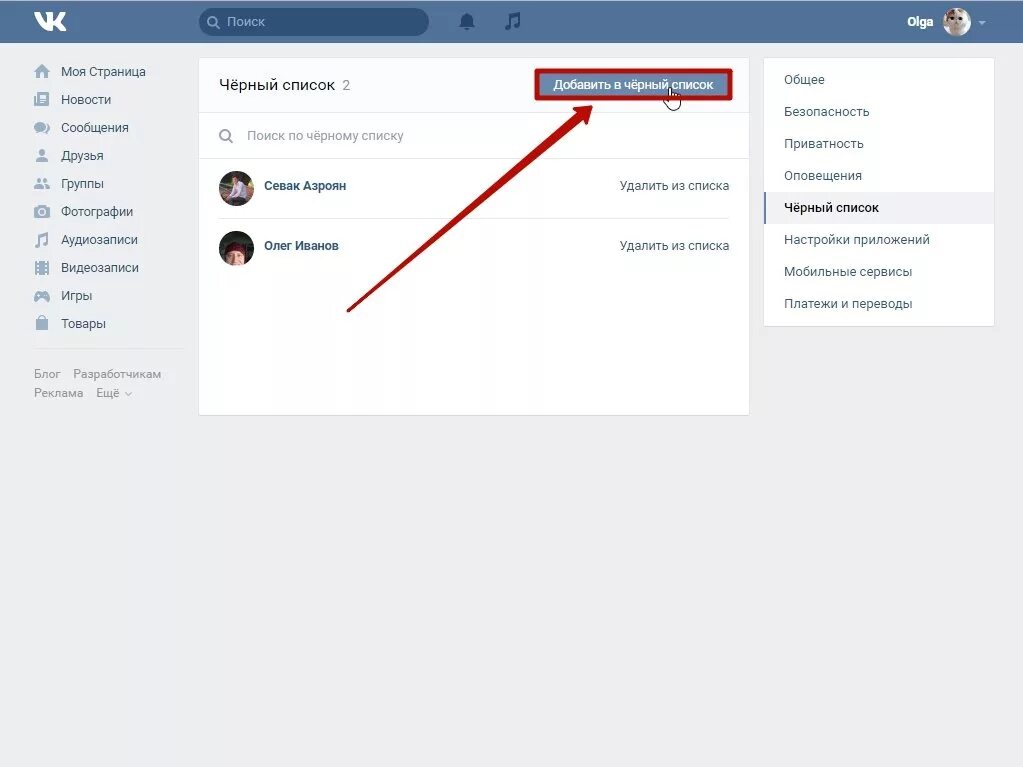Open Олег Иванов's avatar
Image resolution: width=1023 pixels, height=767 pixels.
coord(236,248)
